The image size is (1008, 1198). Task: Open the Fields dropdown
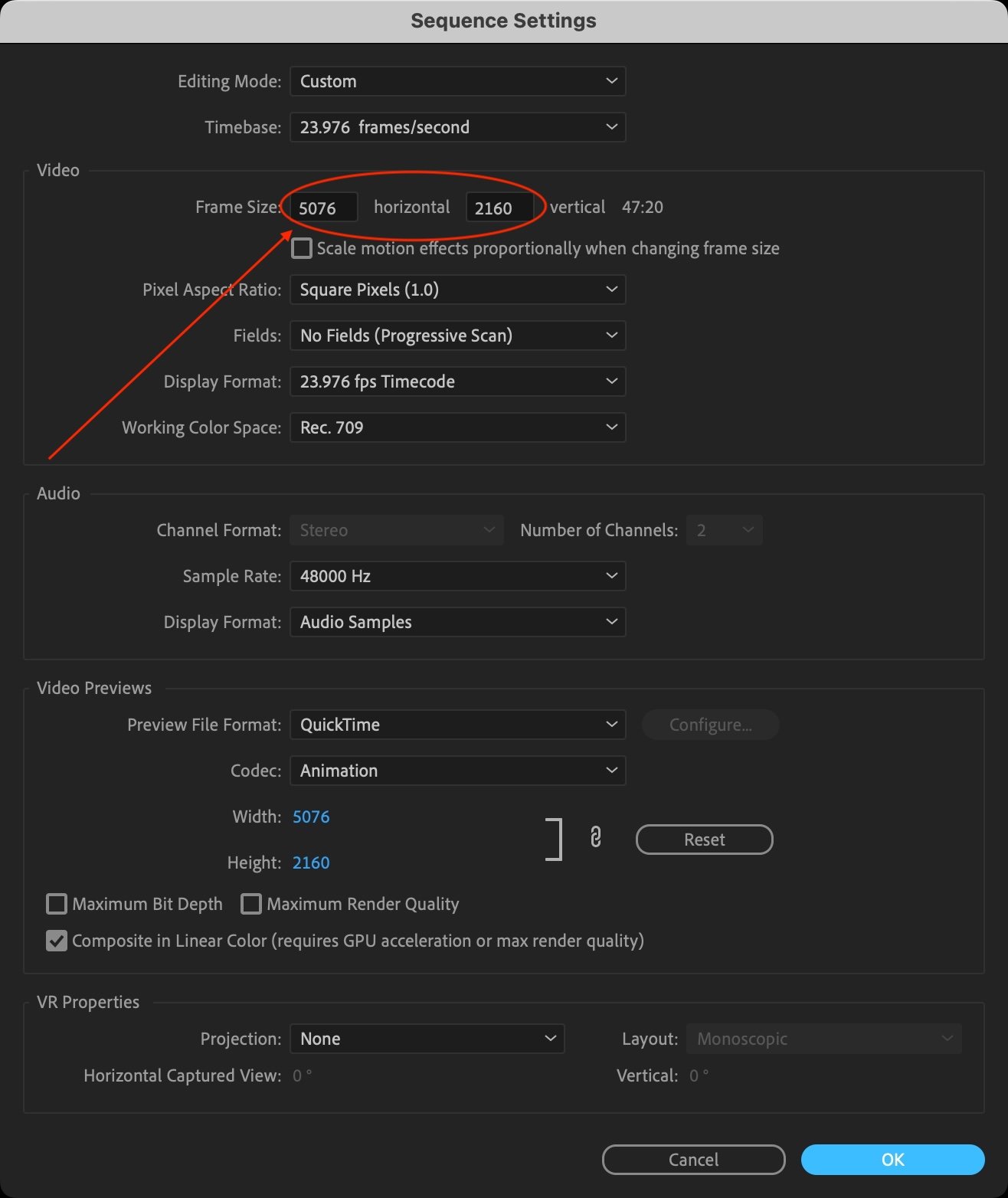(457, 336)
